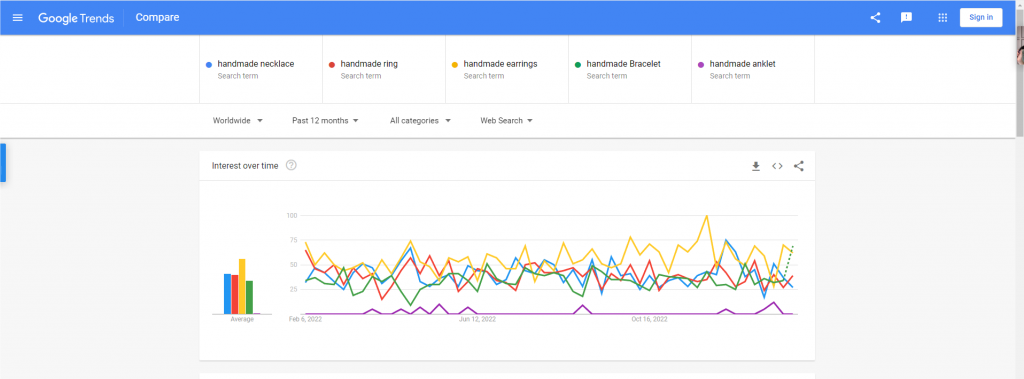Open the send feedback icon
1024x379 pixels.
point(906,18)
